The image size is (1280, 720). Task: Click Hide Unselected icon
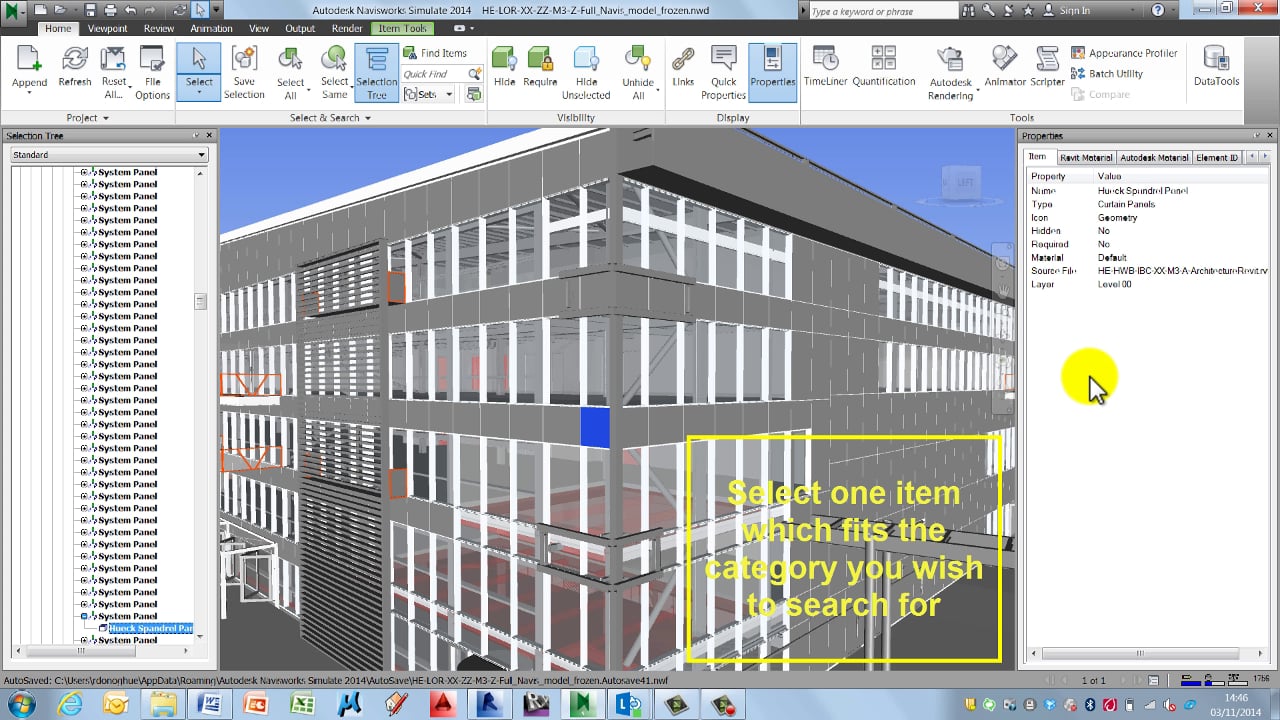pyautogui.click(x=586, y=59)
